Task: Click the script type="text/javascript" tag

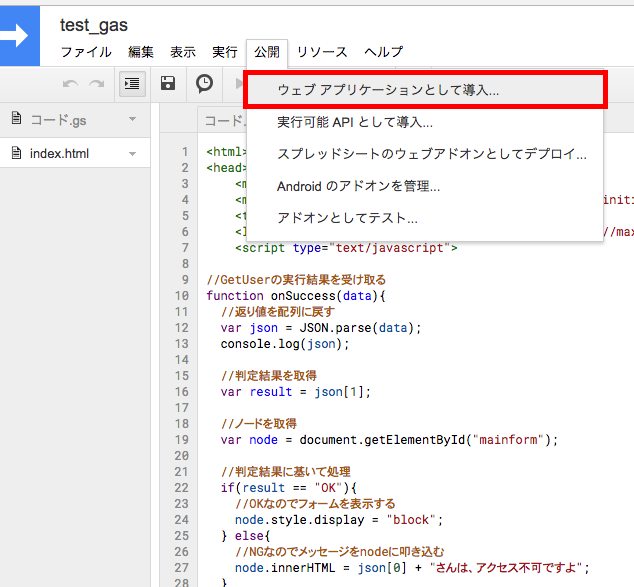Action: tap(347, 248)
